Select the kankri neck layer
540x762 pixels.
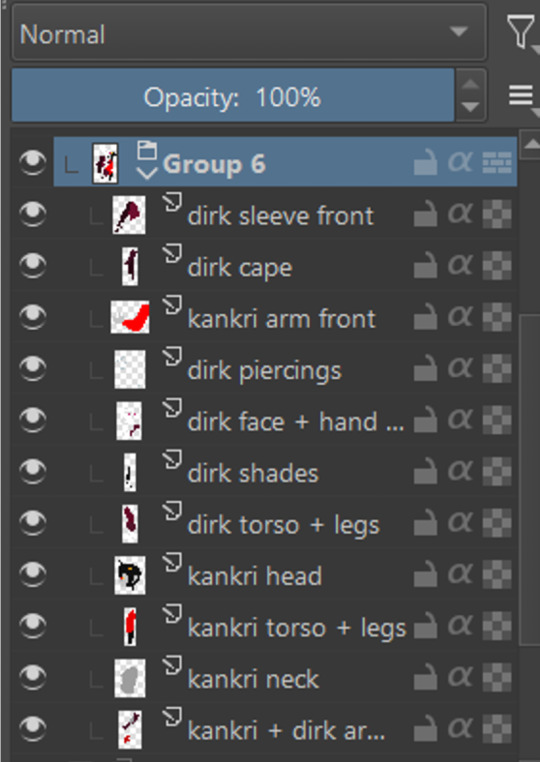[x=252, y=678]
